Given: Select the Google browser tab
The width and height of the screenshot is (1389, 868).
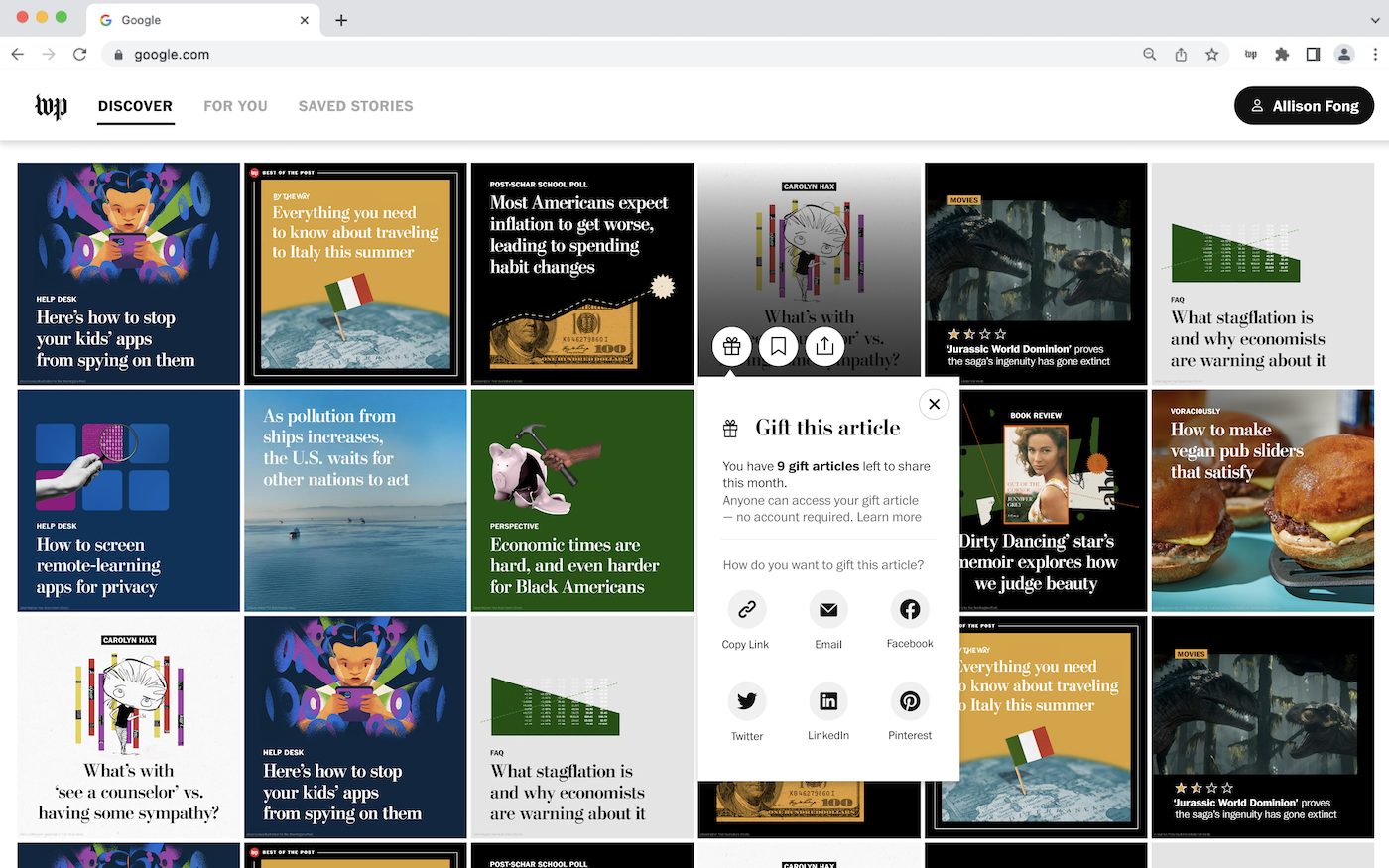Looking at the screenshot, I should (x=203, y=20).
